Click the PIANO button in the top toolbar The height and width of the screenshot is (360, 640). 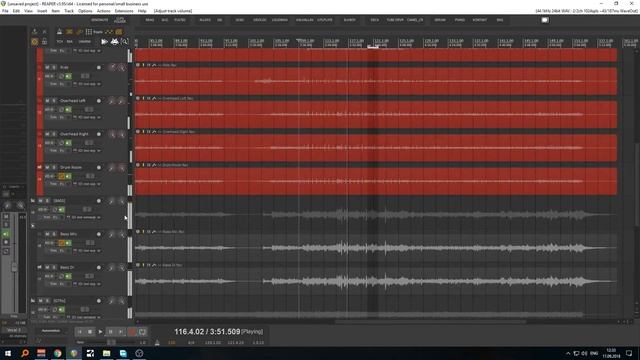click(460, 20)
